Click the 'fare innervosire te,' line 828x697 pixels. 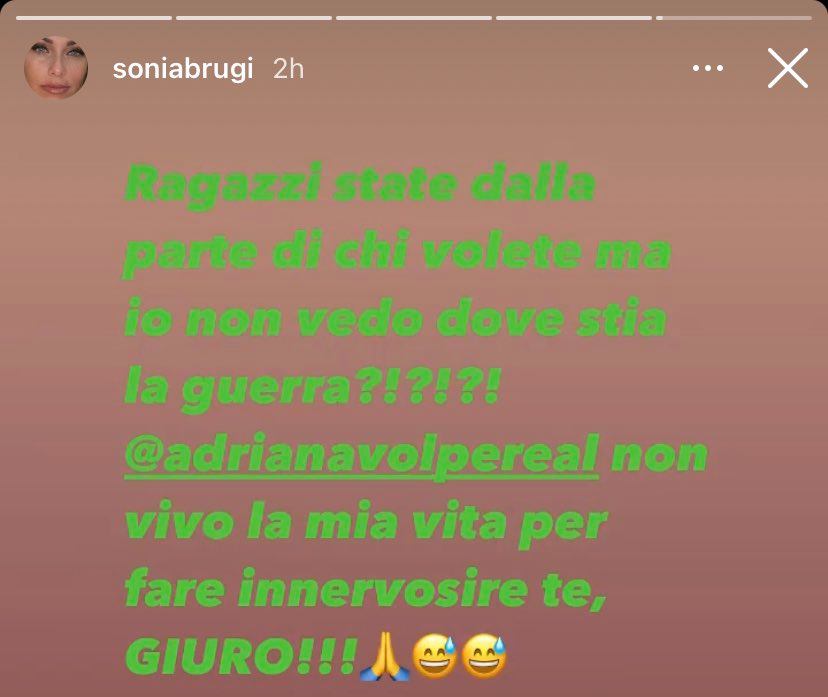pos(365,590)
